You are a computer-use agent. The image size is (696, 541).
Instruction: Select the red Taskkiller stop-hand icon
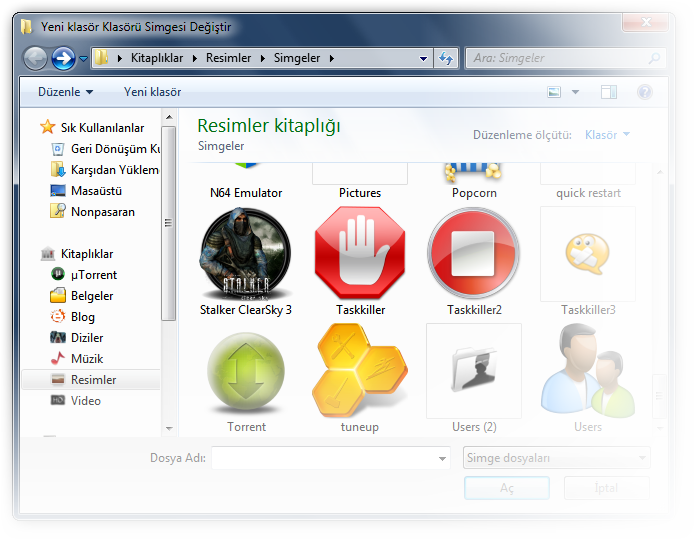360,253
